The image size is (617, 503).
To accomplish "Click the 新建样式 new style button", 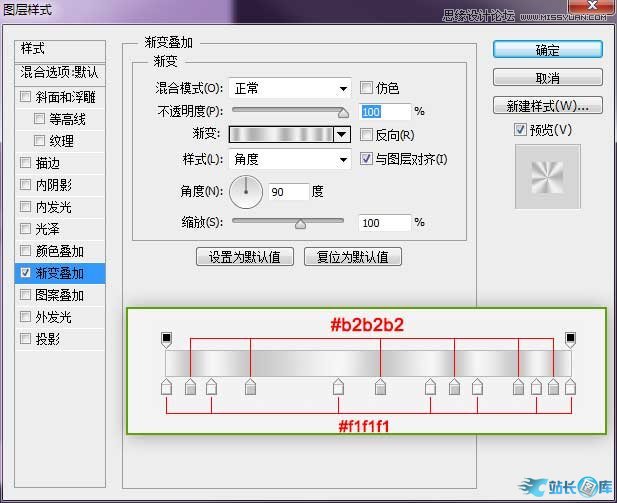I will tap(547, 106).
